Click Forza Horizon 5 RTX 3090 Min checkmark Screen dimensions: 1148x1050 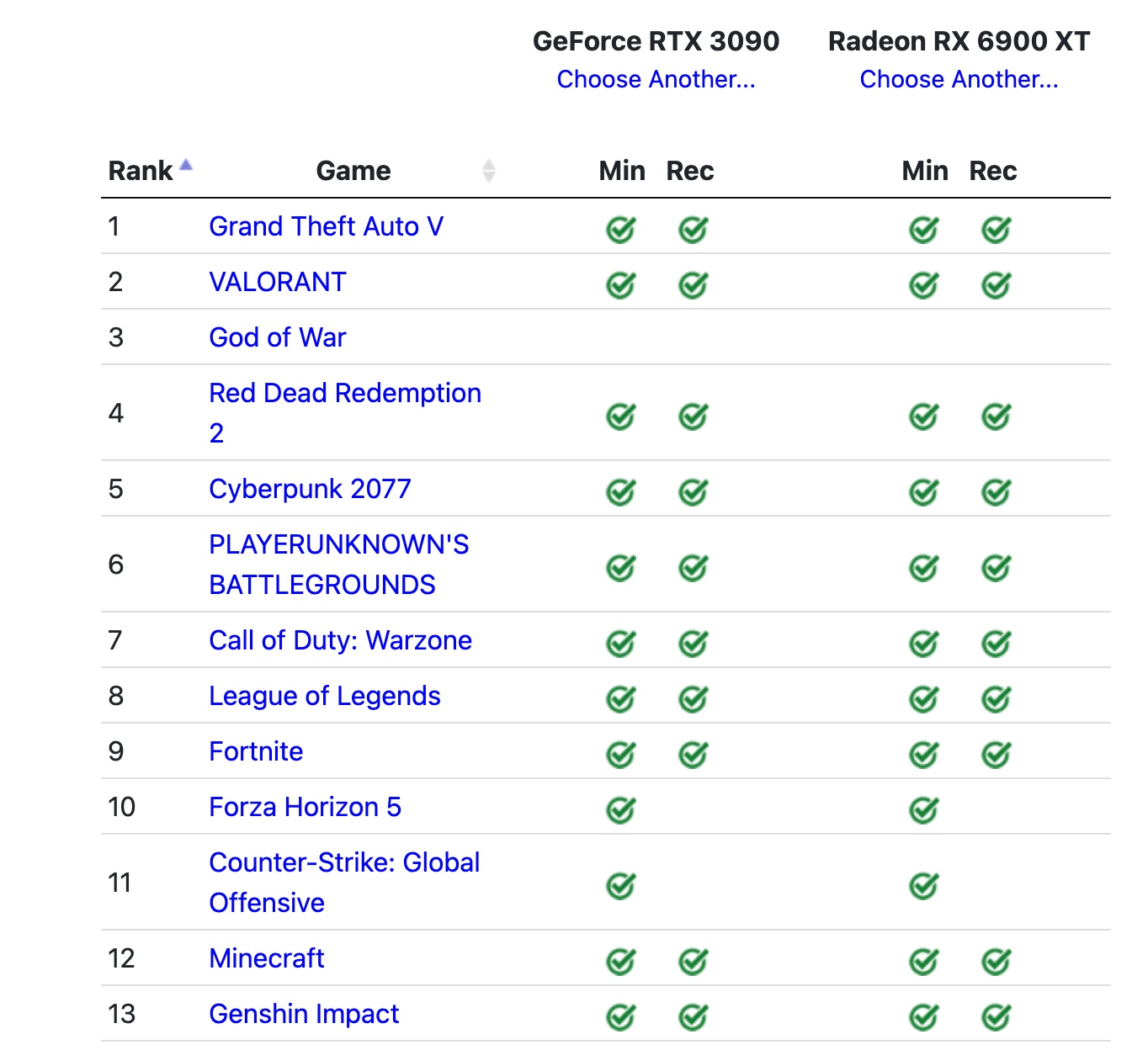pyautogui.click(x=621, y=809)
